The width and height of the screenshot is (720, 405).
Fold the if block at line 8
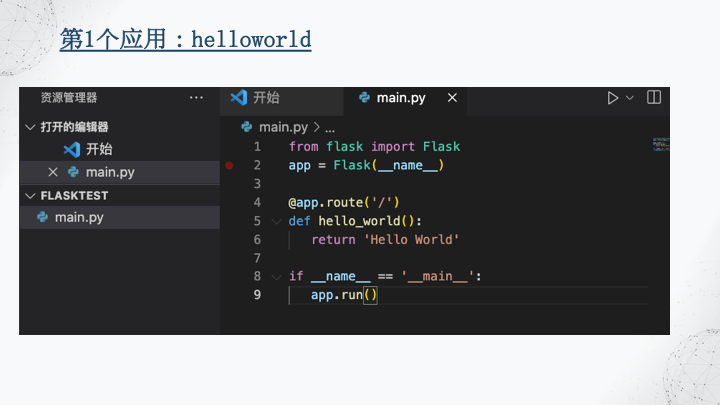pos(276,277)
